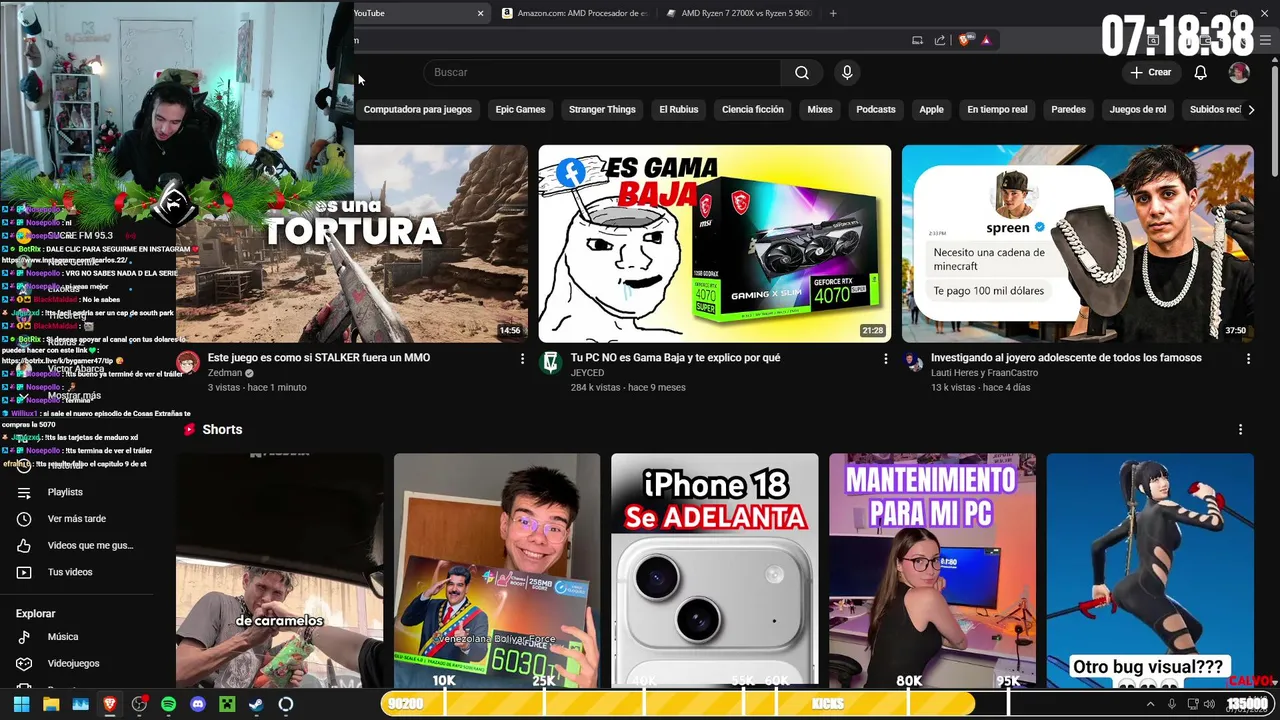Click the Brave Shields lion icon in address bar

[x=964, y=40]
